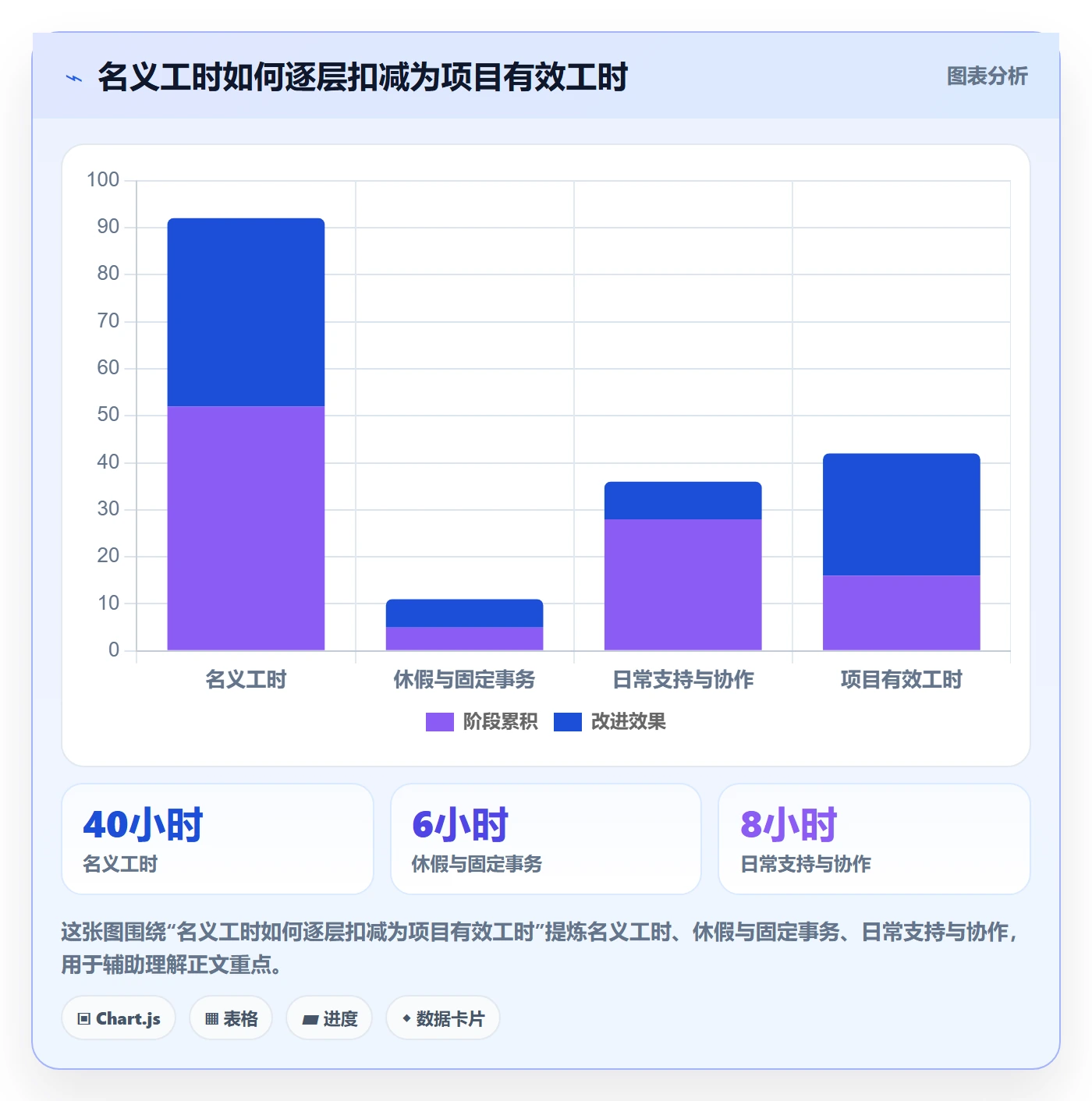Click the 改进效果 legend label

pyautogui.click(x=628, y=722)
